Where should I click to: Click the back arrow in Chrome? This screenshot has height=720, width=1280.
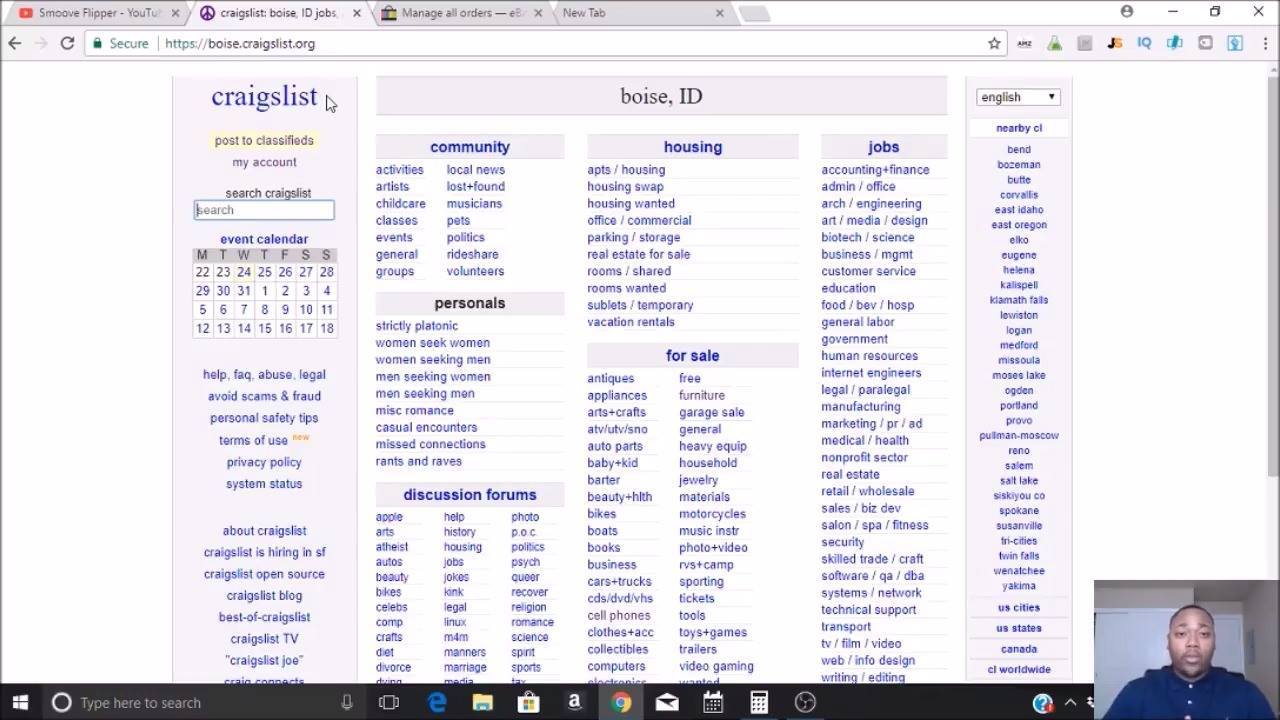pos(15,43)
